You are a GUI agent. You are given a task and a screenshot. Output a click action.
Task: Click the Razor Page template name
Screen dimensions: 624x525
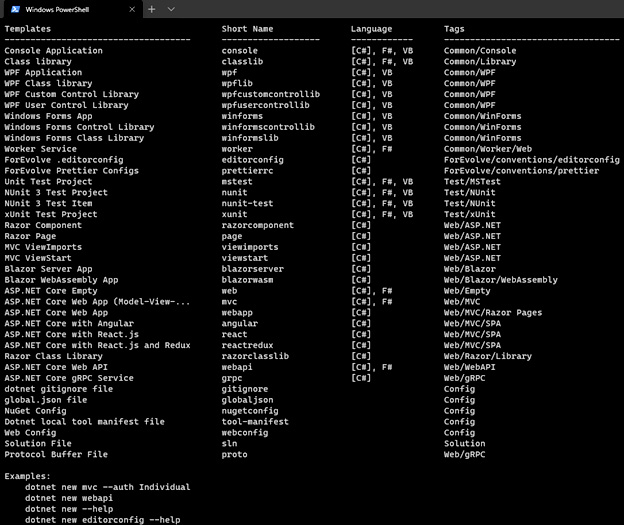(30, 236)
